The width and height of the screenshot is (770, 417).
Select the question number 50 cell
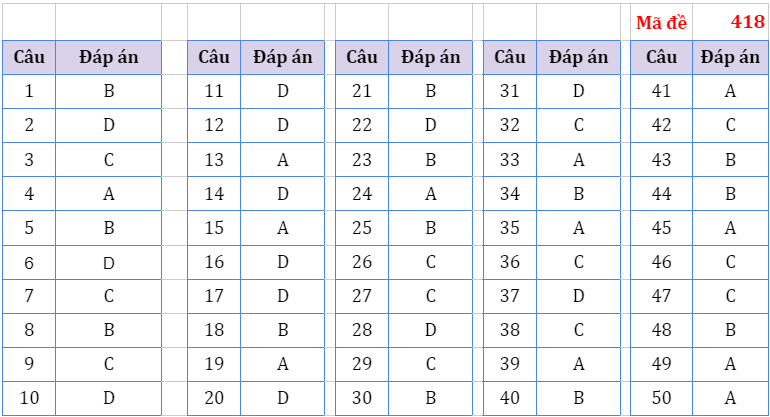661,398
